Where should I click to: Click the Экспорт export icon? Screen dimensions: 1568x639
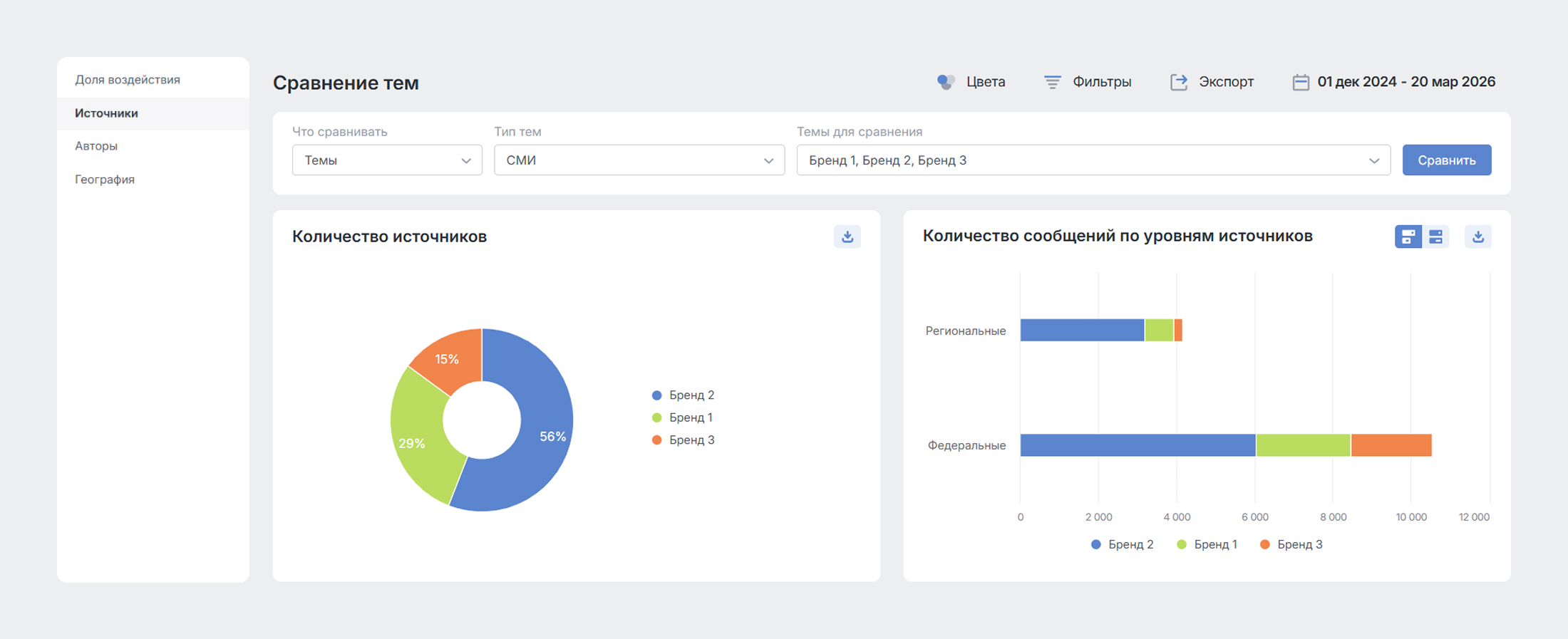pyautogui.click(x=1179, y=82)
